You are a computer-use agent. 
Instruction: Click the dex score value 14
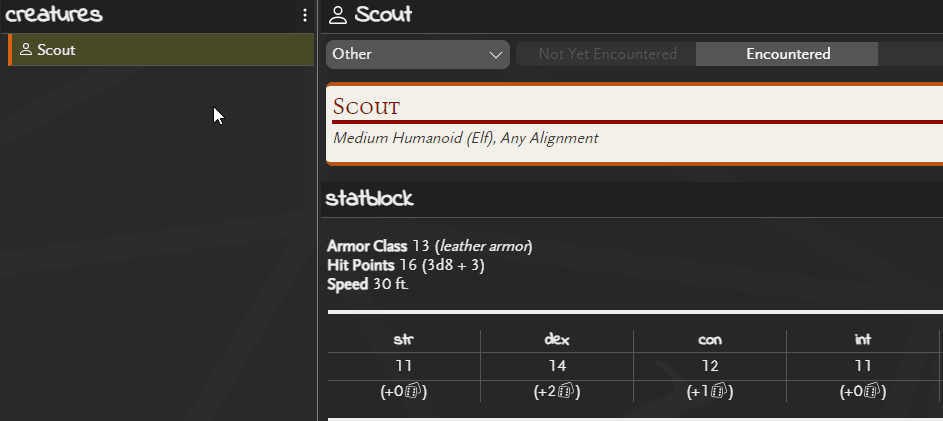coord(557,366)
